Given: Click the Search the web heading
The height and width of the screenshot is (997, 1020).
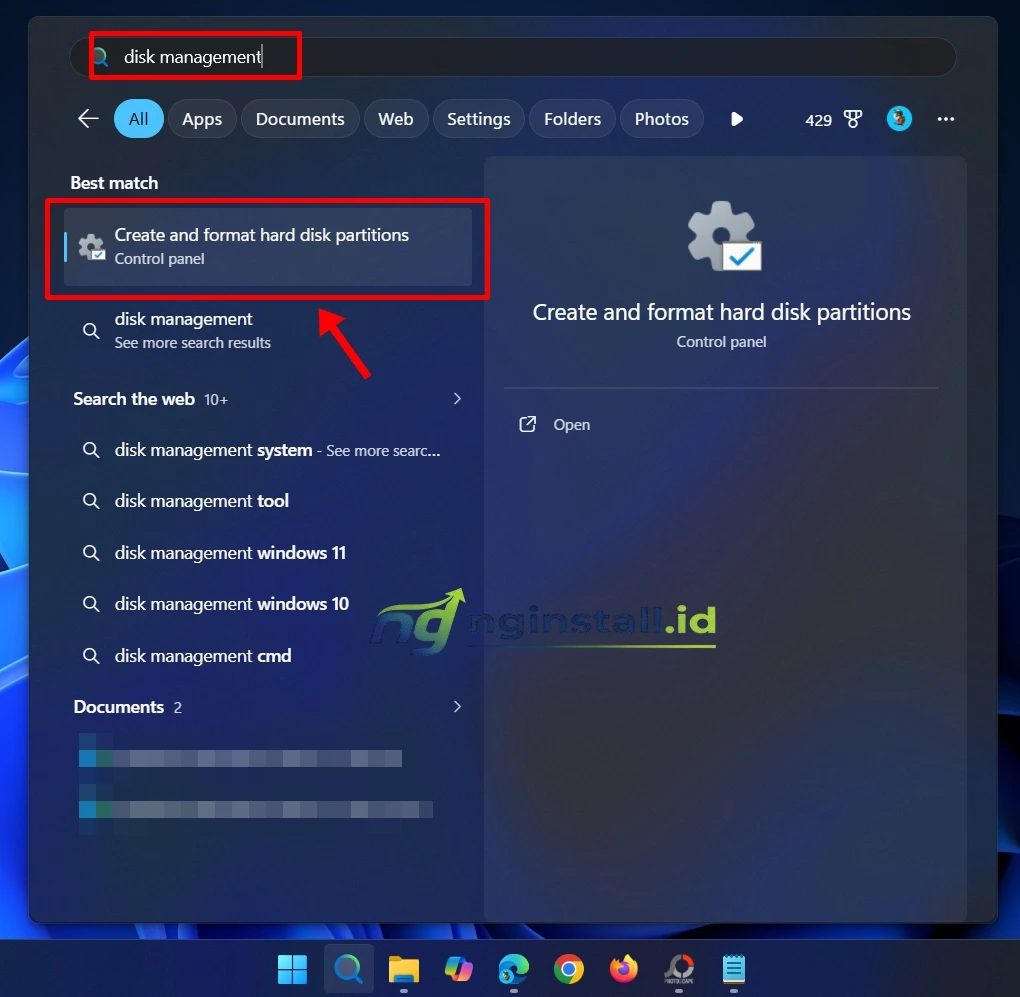Looking at the screenshot, I should 133,399.
